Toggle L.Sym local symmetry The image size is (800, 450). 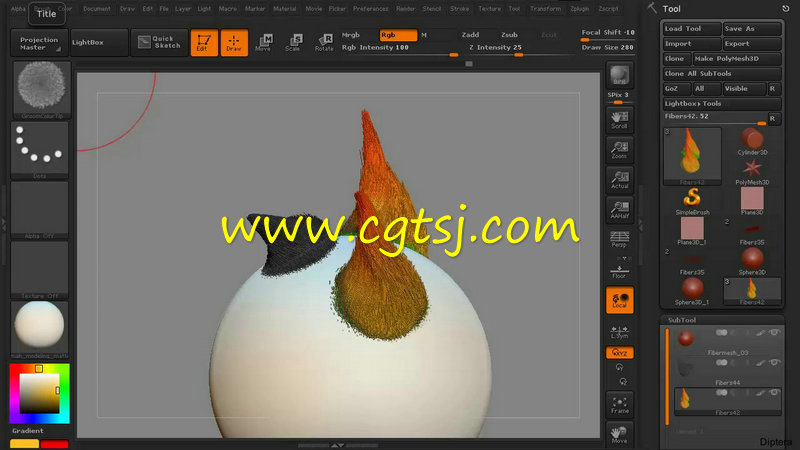619,332
